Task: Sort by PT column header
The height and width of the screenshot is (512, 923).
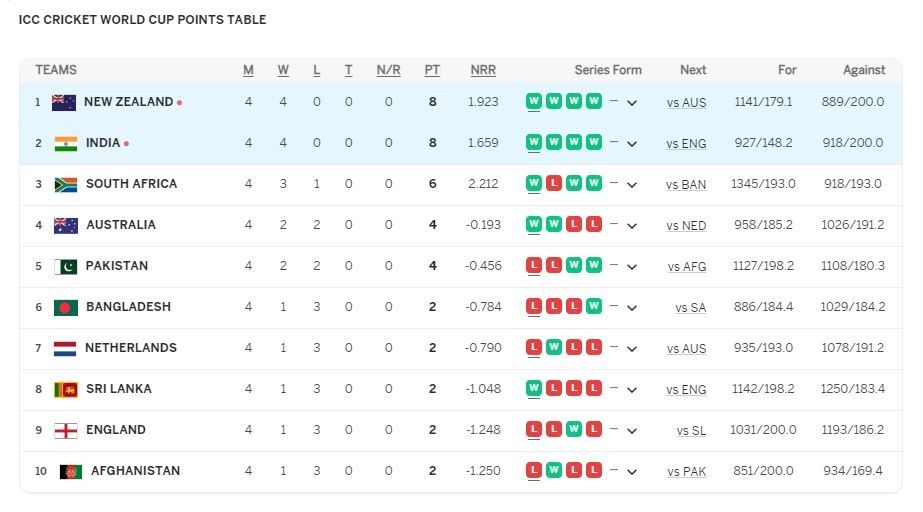Action: pos(432,70)
